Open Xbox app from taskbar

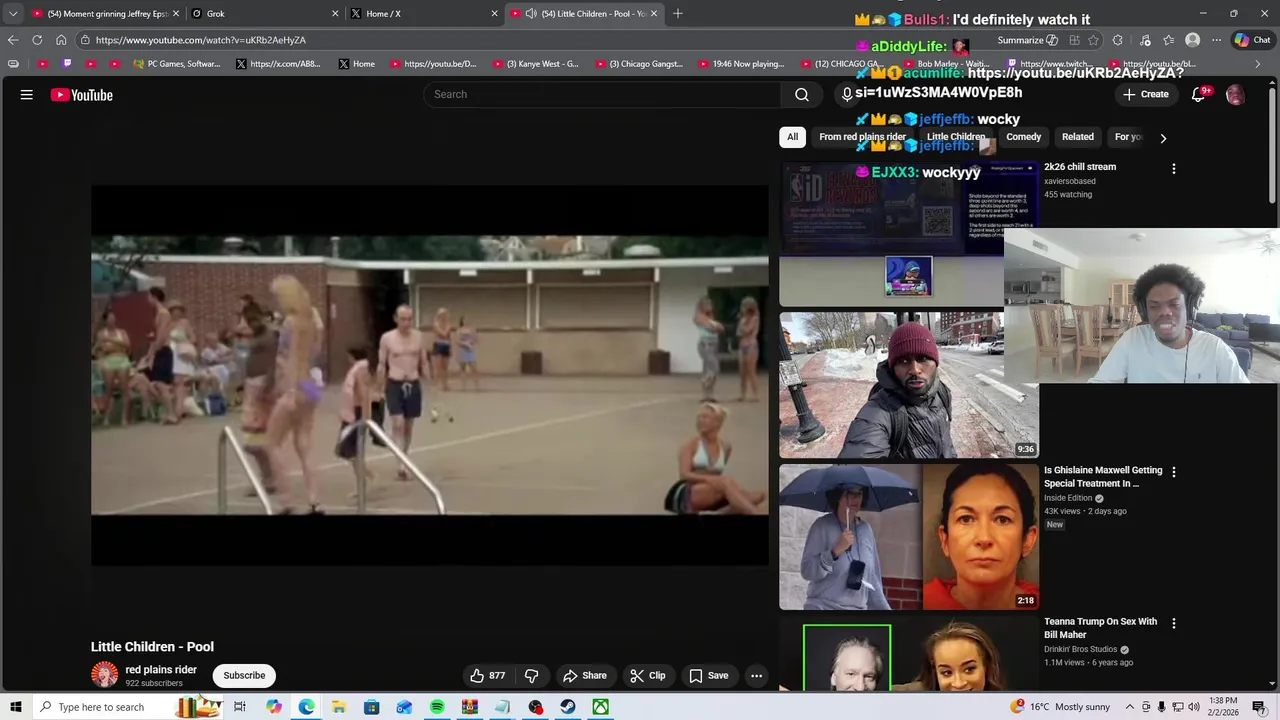point(601,707)
